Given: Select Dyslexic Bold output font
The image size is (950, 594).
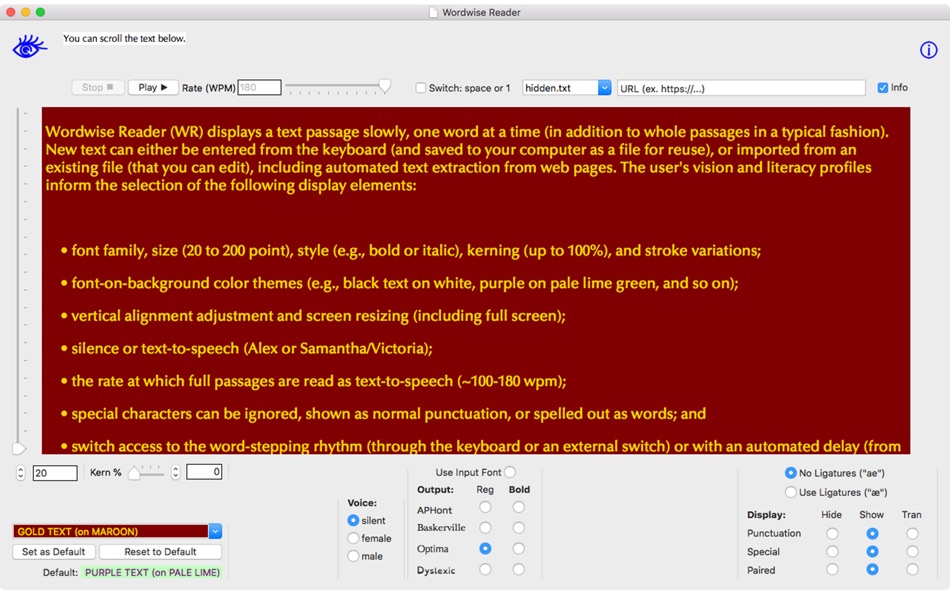Looking at the screenshot, I should tap(519, 569).
